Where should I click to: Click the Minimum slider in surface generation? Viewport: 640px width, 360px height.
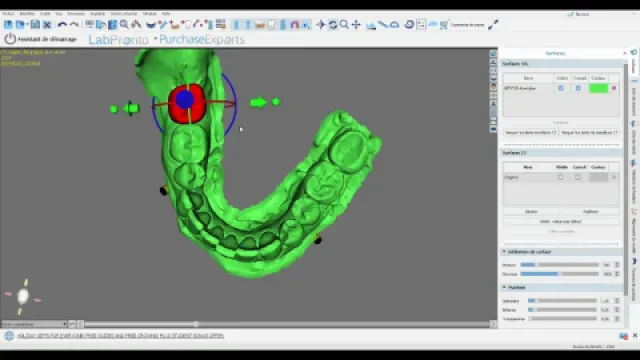[x=560, y=265]
